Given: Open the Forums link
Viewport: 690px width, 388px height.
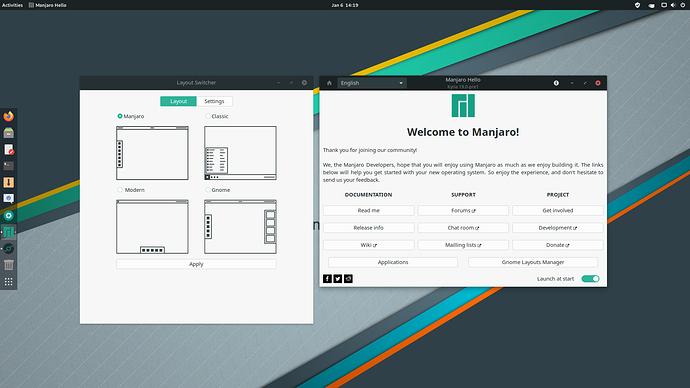Looking at the screenshot, I should click(x=463, y=210).
